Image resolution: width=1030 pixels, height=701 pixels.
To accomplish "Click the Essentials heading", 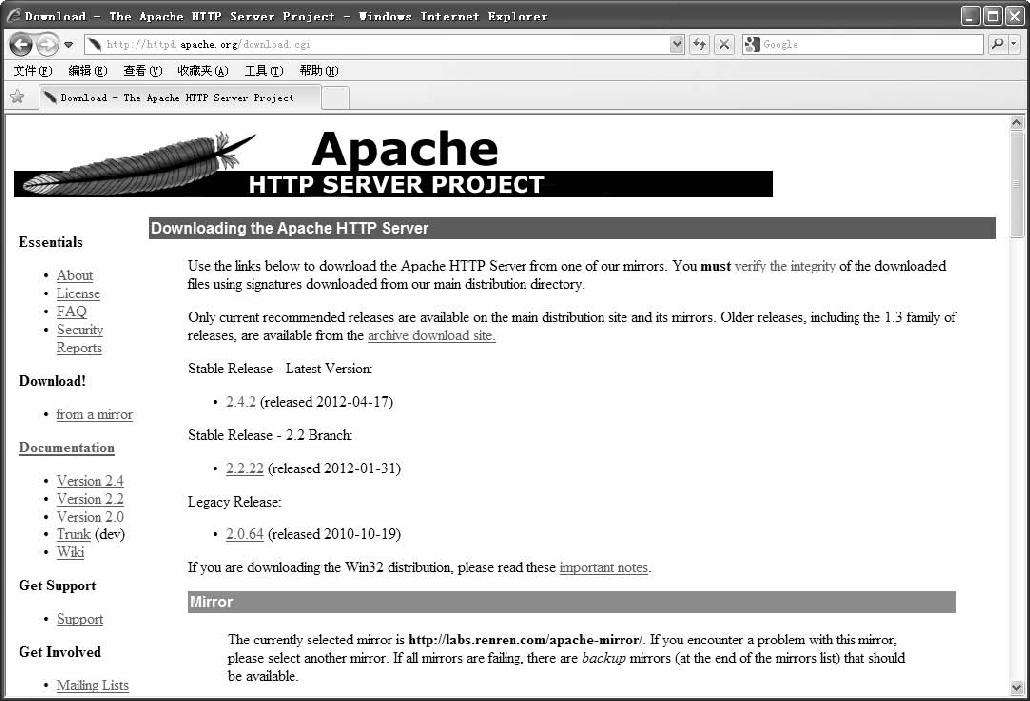I will pos(51,242).
